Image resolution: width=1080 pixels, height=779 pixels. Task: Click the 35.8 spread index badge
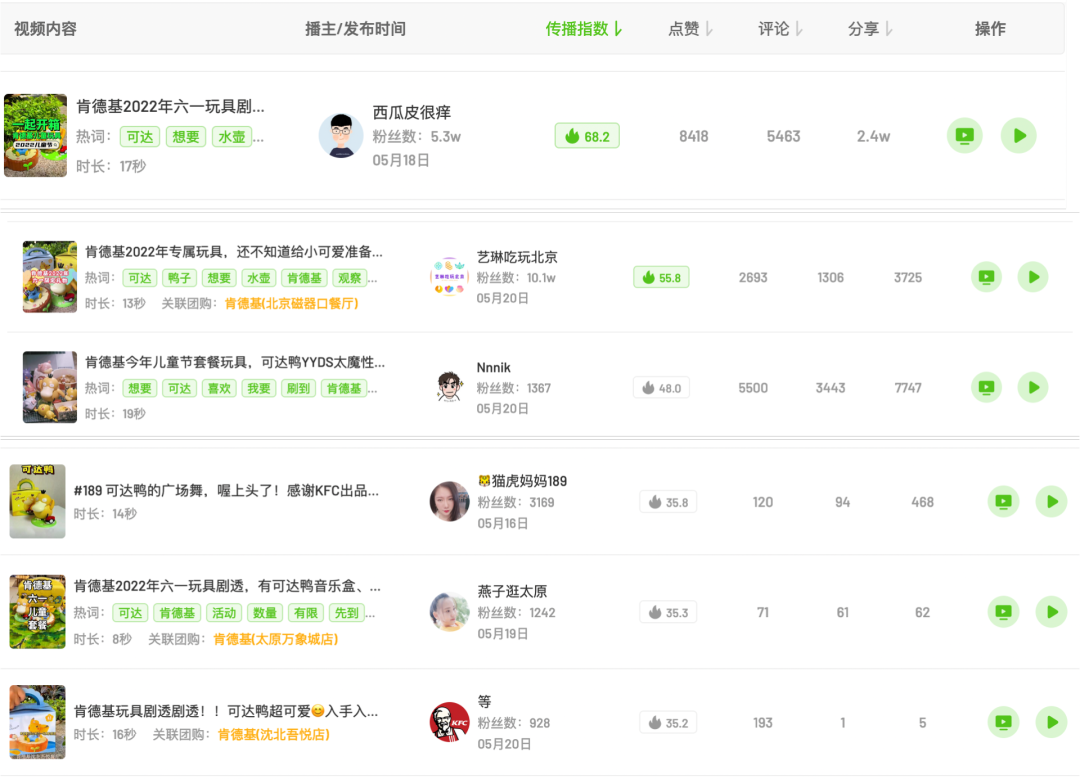668,502
